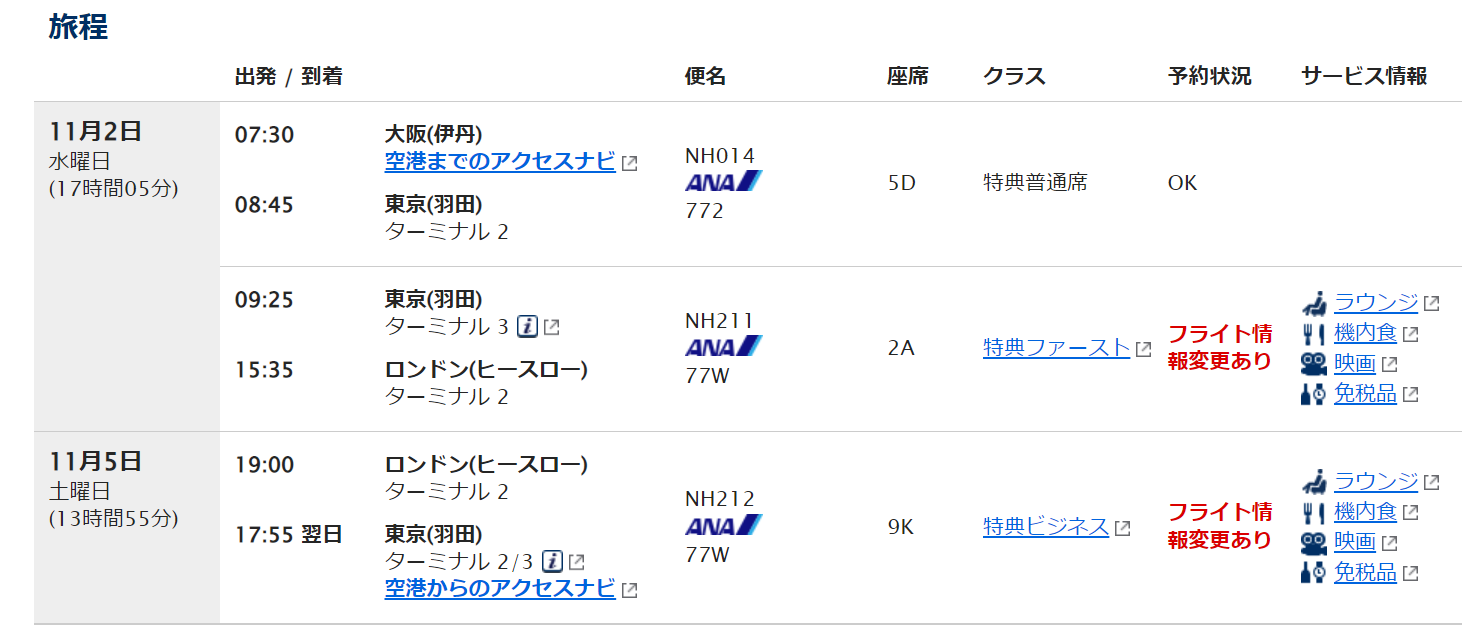1481x639 pixels.
Task: Open 空港までのアクセスナビ link for Osaka Itami
Action: coord(499,161)
